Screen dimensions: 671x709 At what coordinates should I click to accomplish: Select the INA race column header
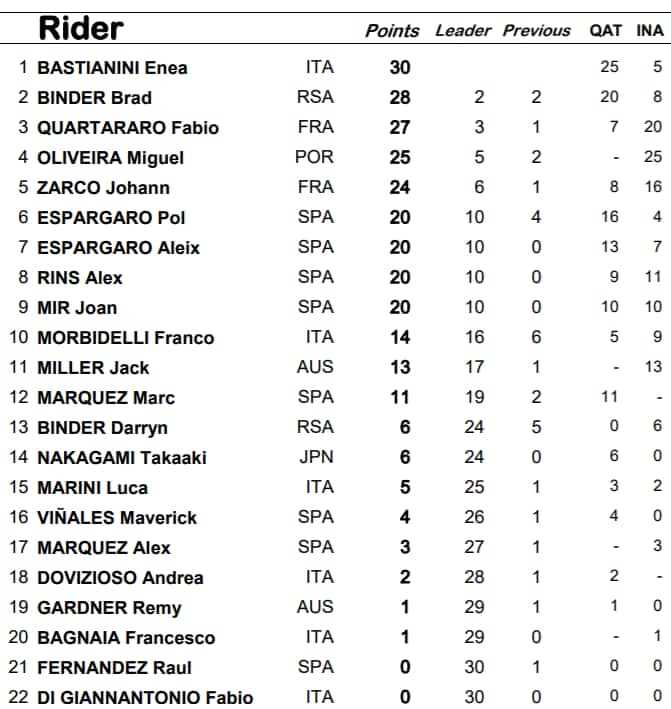pos(649,31)
